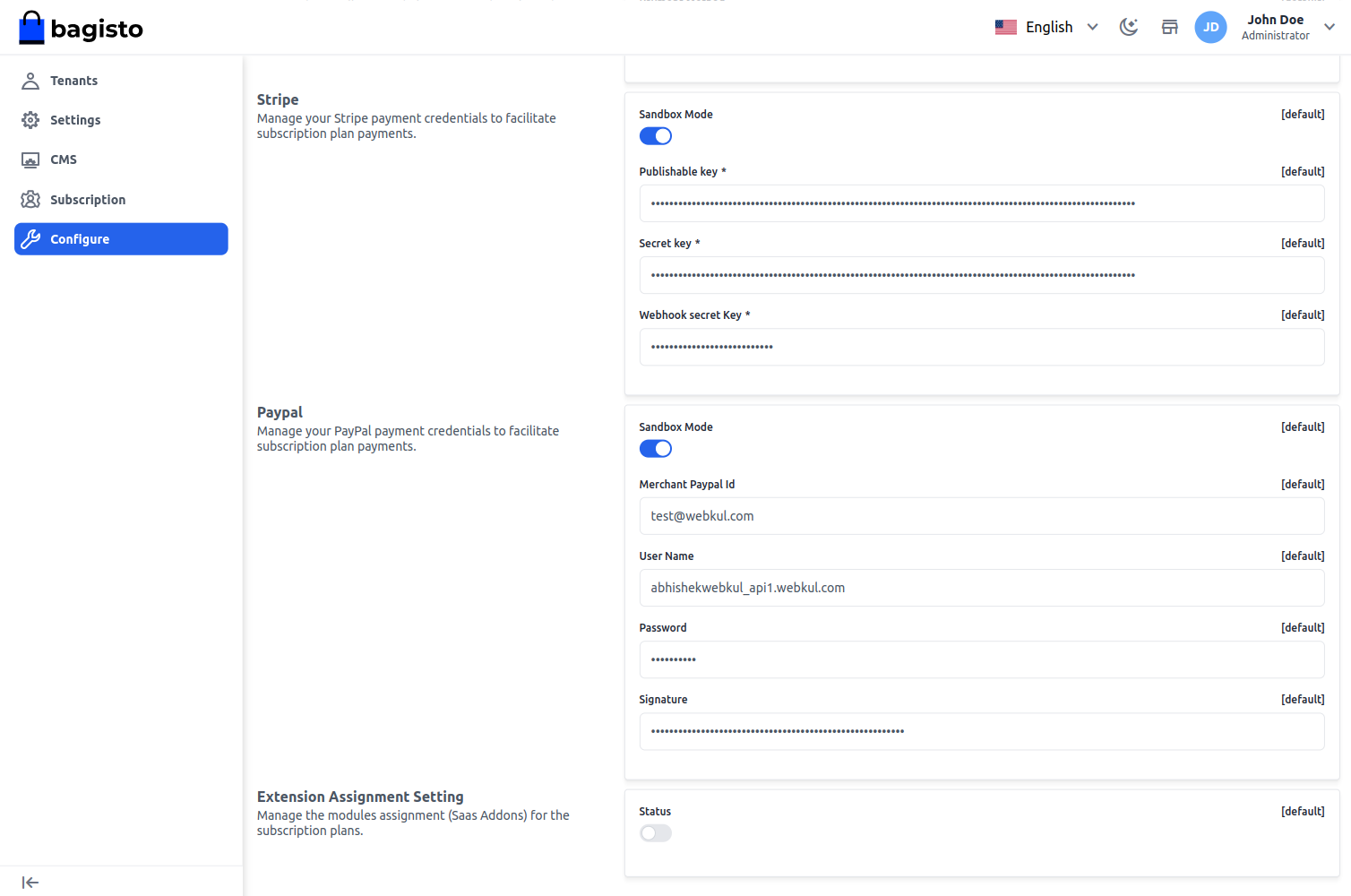
Task: Enable Extension Assignment Status switch
Action: pyautogui.click(x=656, y=833)
